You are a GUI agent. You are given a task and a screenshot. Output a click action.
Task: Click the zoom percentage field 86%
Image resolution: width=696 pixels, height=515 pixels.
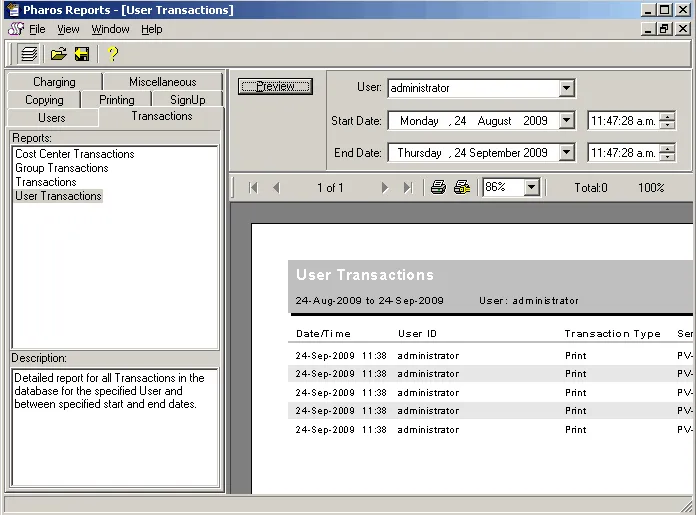503,187
